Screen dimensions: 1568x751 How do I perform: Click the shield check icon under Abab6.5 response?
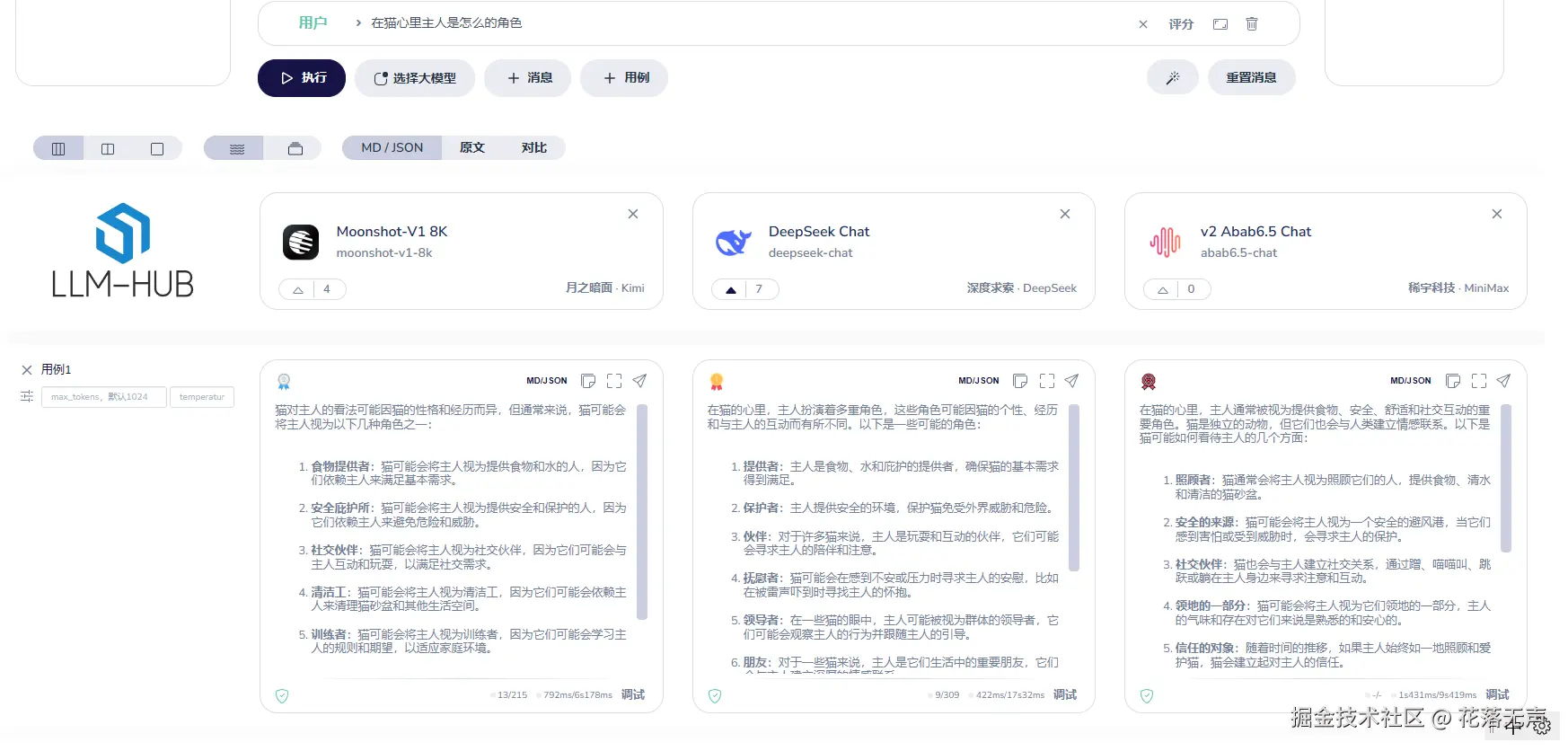(x=1147, y=696)
